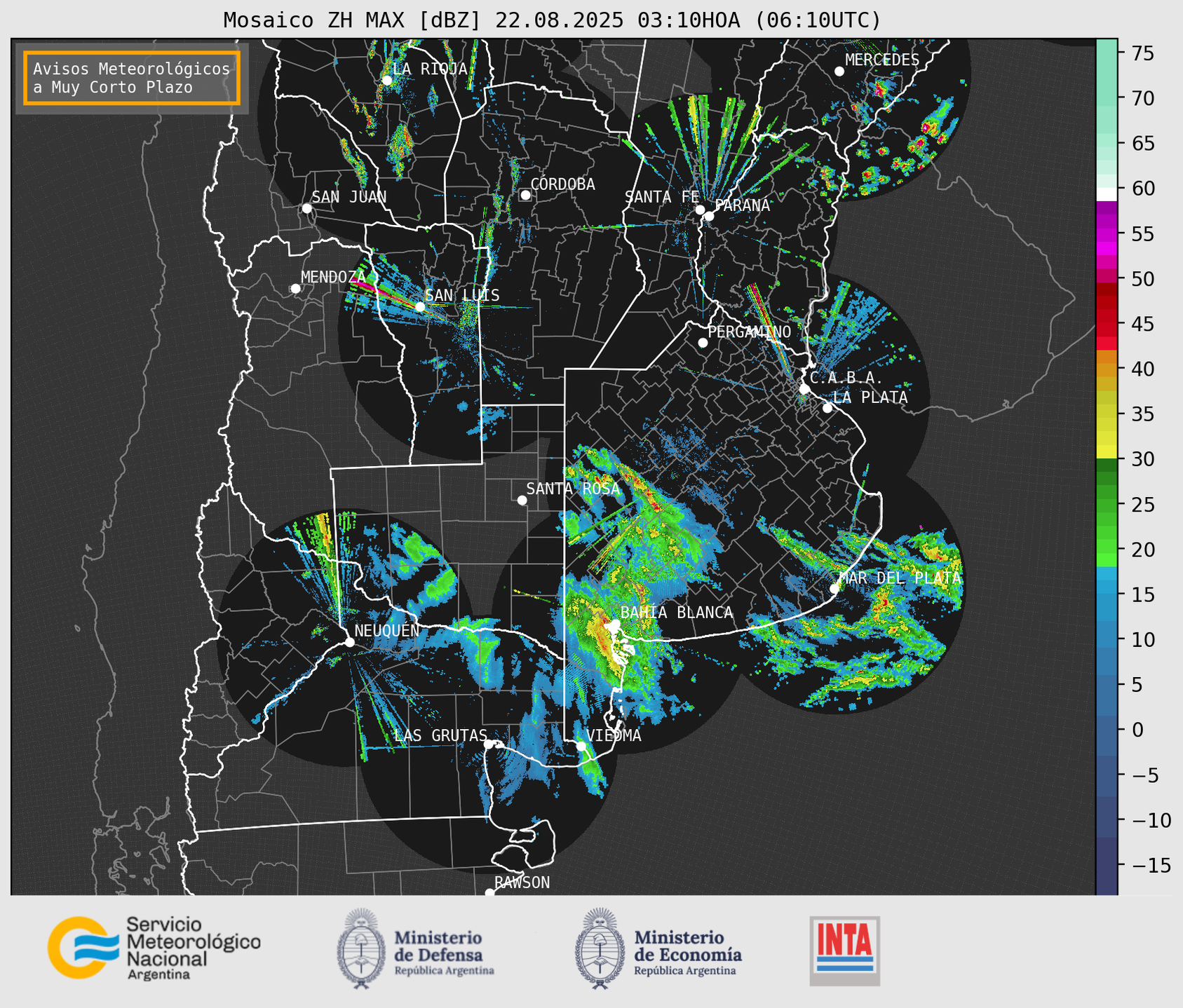Click the INTA logo

coord(845,951)
